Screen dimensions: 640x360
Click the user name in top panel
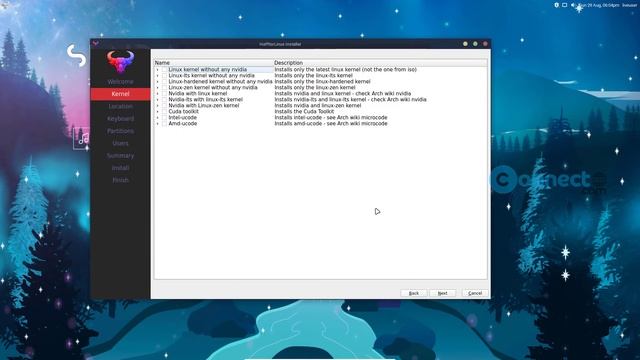pos(629,5)
